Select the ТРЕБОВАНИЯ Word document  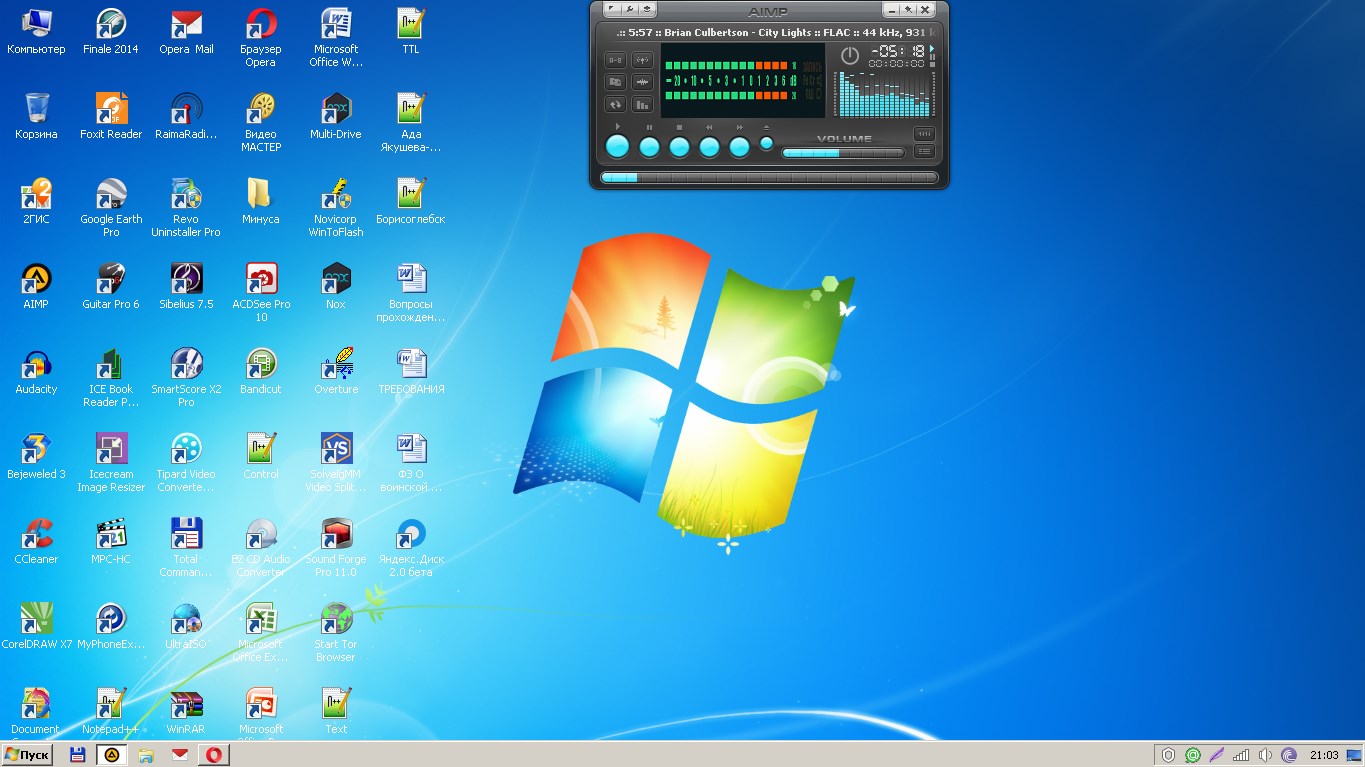(411, 372)
